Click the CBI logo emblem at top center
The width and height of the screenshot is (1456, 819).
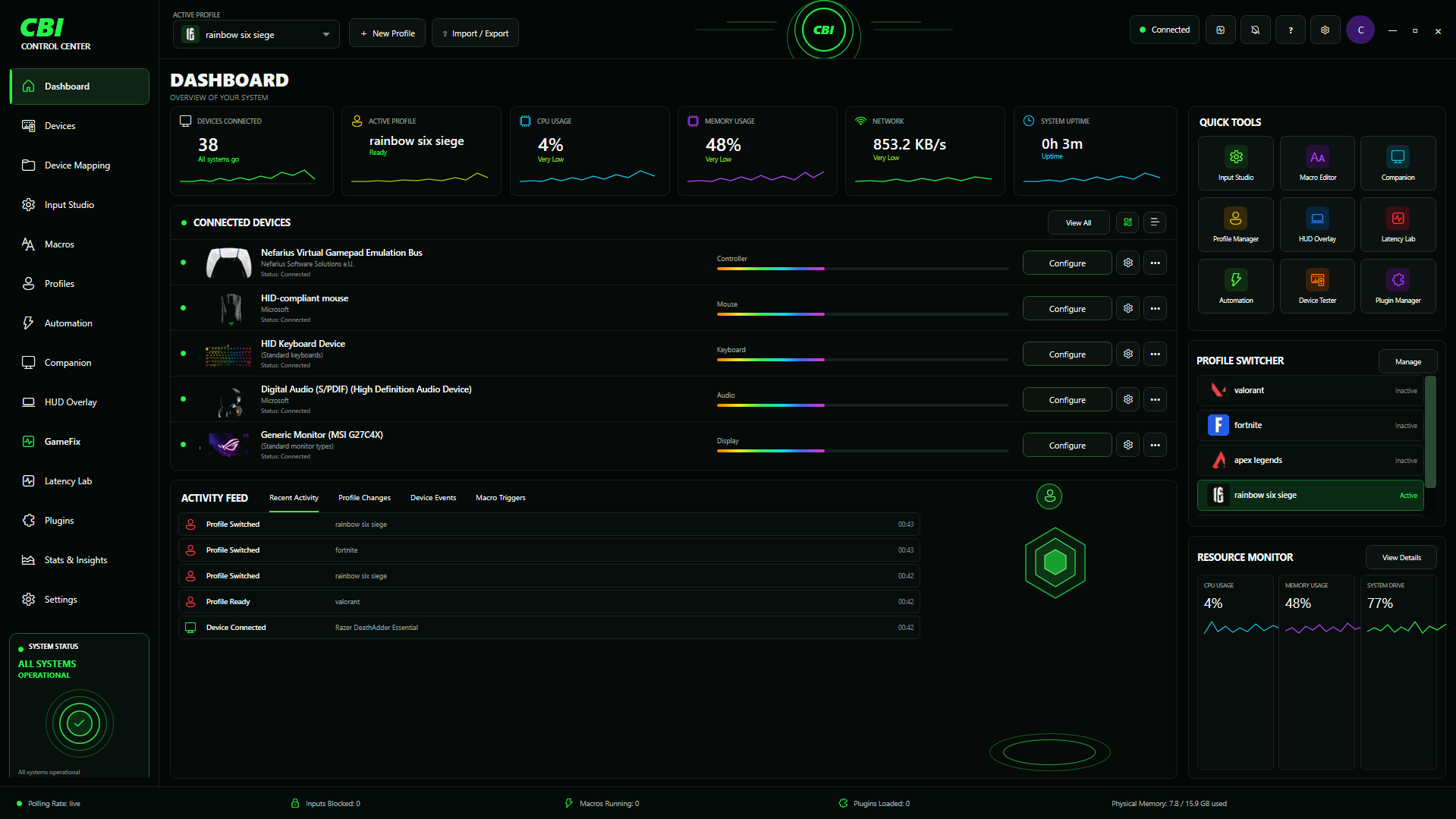pyautogui.click(x=824, y=30)
